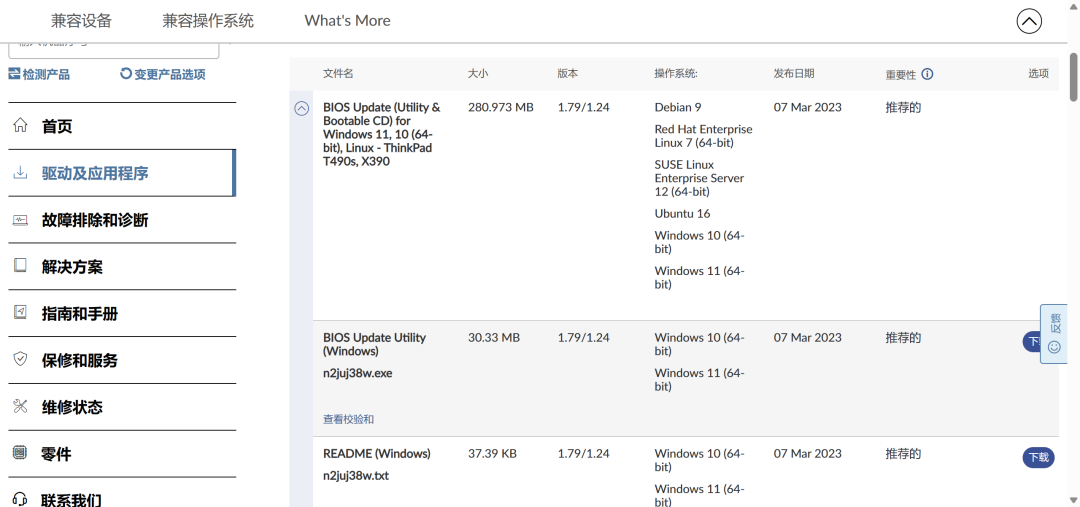Image resolution: width=1080 pixels, height=507 pixels.
Task: Open 联系我们 in the sidebar
Action: coord(122,493)
